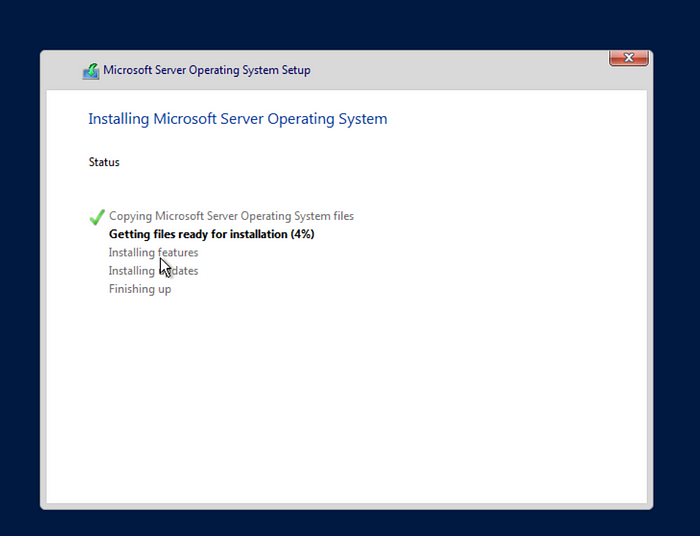700x536 pixels.
Task: Click the 'Finishing up' step
Action: (140, 289)
